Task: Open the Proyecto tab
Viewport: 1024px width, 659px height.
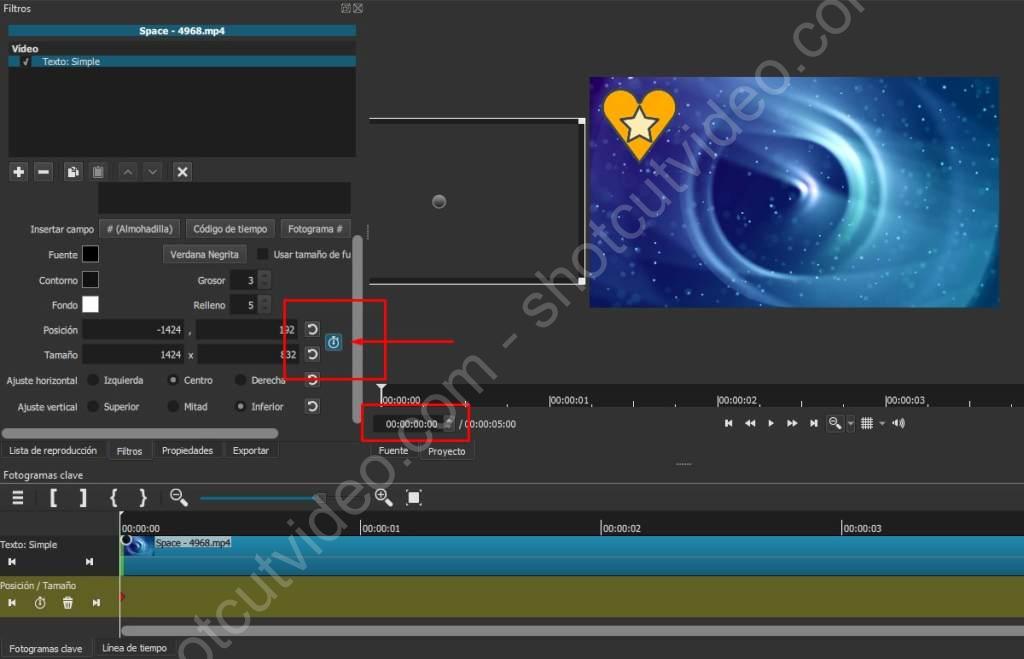Action: (x=446, y=451)
